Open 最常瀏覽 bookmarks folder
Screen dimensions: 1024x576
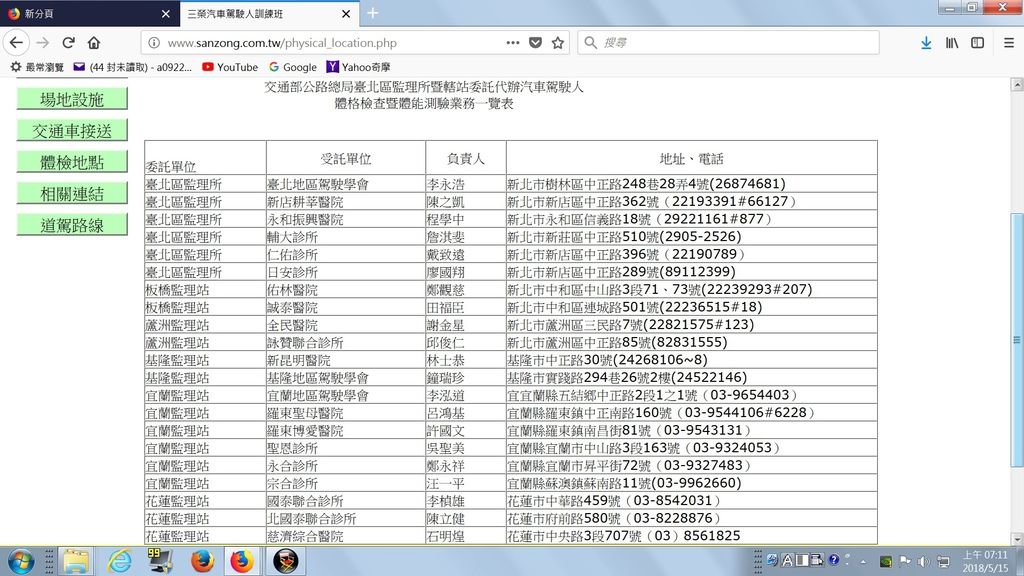tap(37, 67)
